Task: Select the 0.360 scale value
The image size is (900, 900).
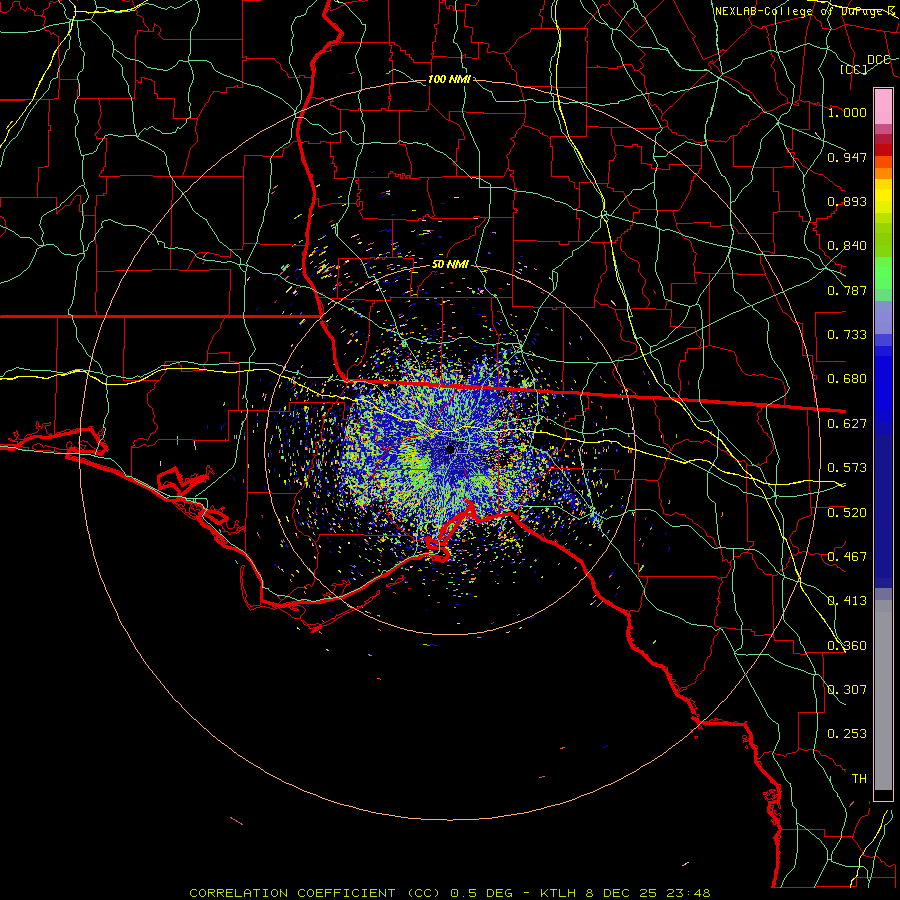Action: click(847, 646)
